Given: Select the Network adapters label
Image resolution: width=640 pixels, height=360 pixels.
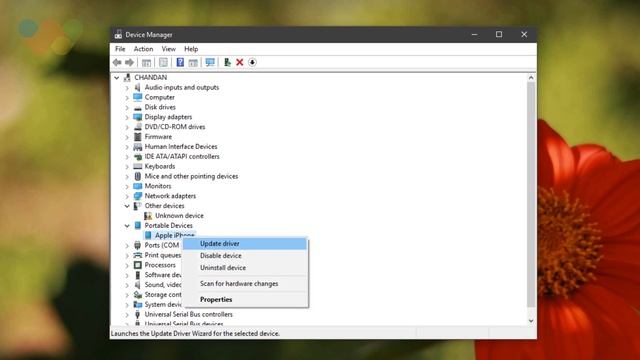Looking at the screenshot, I should 170,196.
